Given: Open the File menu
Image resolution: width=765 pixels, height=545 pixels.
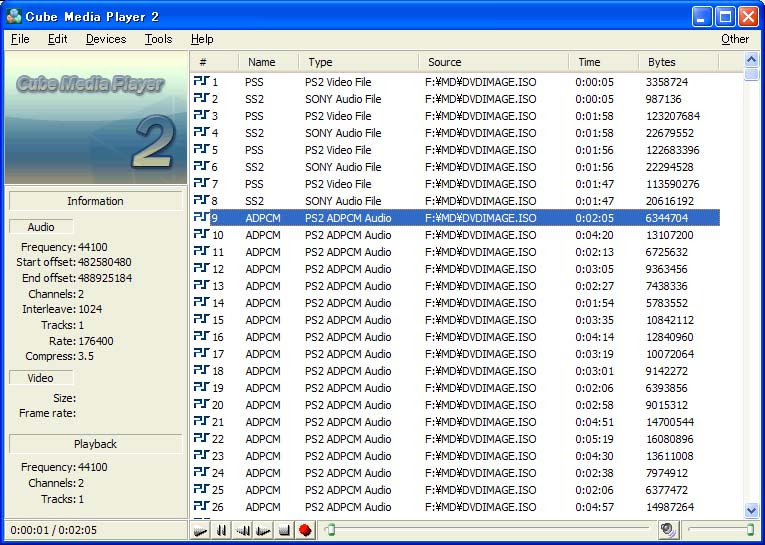Looking at the screenshot, I should pyautogui.click(x=20, y=39).
